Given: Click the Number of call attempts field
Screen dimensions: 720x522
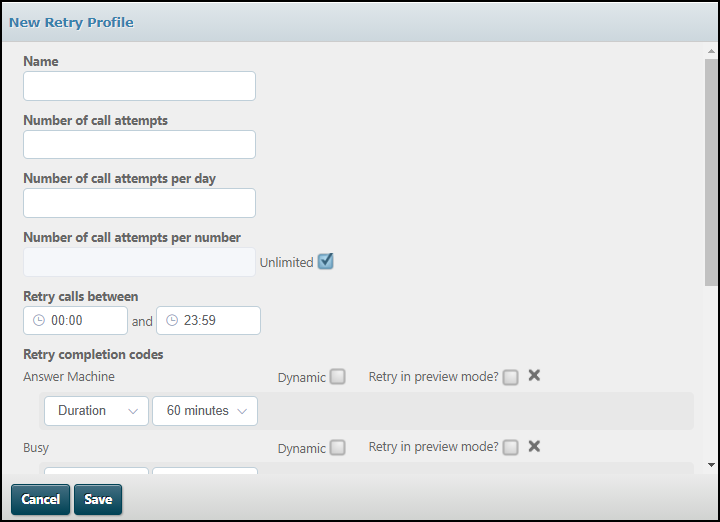Looking at the screenshot, I should [139, 145].
